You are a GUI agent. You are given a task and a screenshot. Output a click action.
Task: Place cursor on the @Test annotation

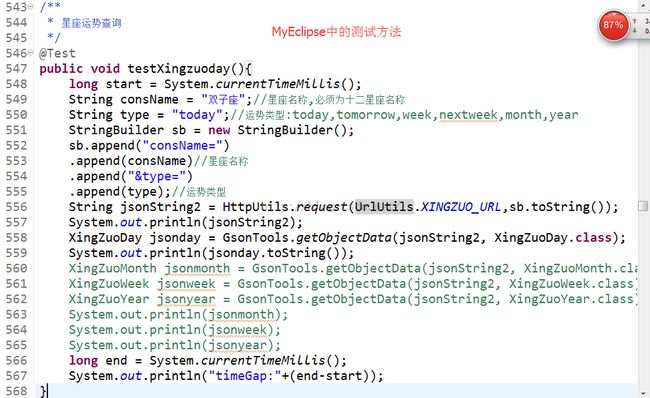tap(57, 53)
